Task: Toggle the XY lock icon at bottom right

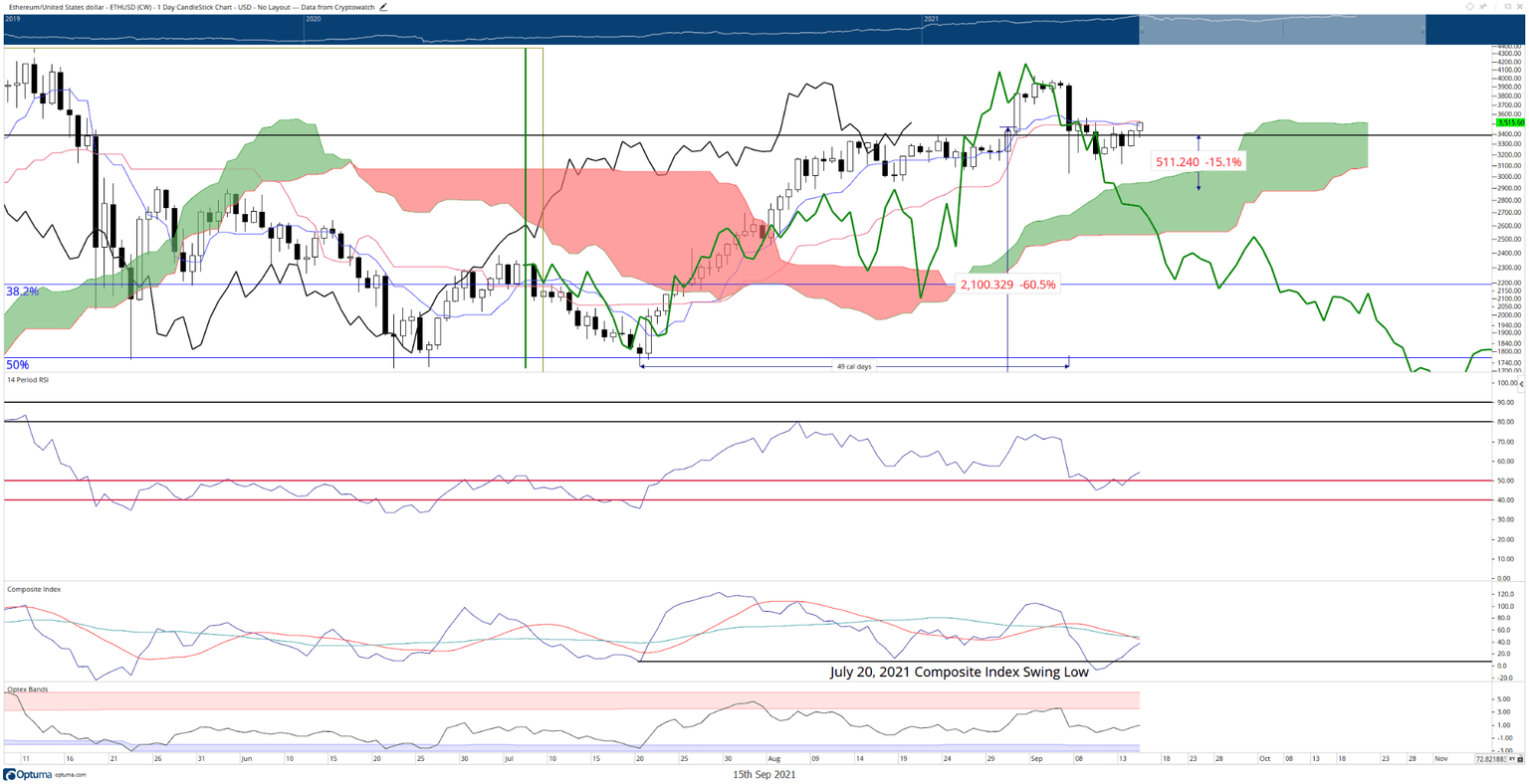Action: (1515, 759)
